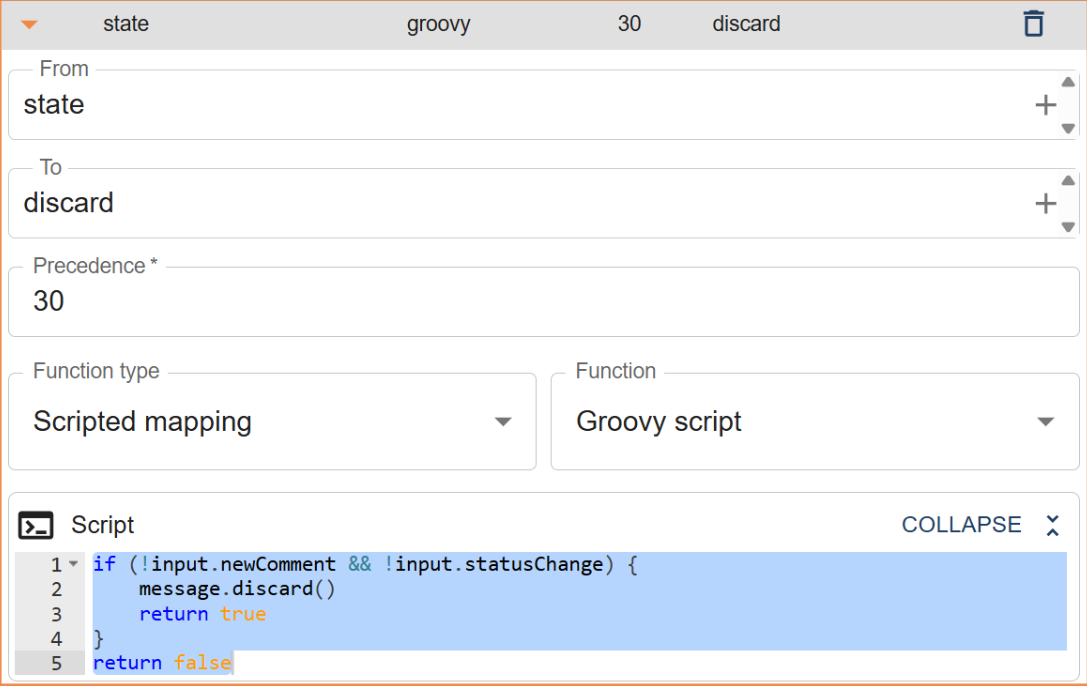
Task: Delete this mapping using the trash icon
Action: tap(1034, 22)
